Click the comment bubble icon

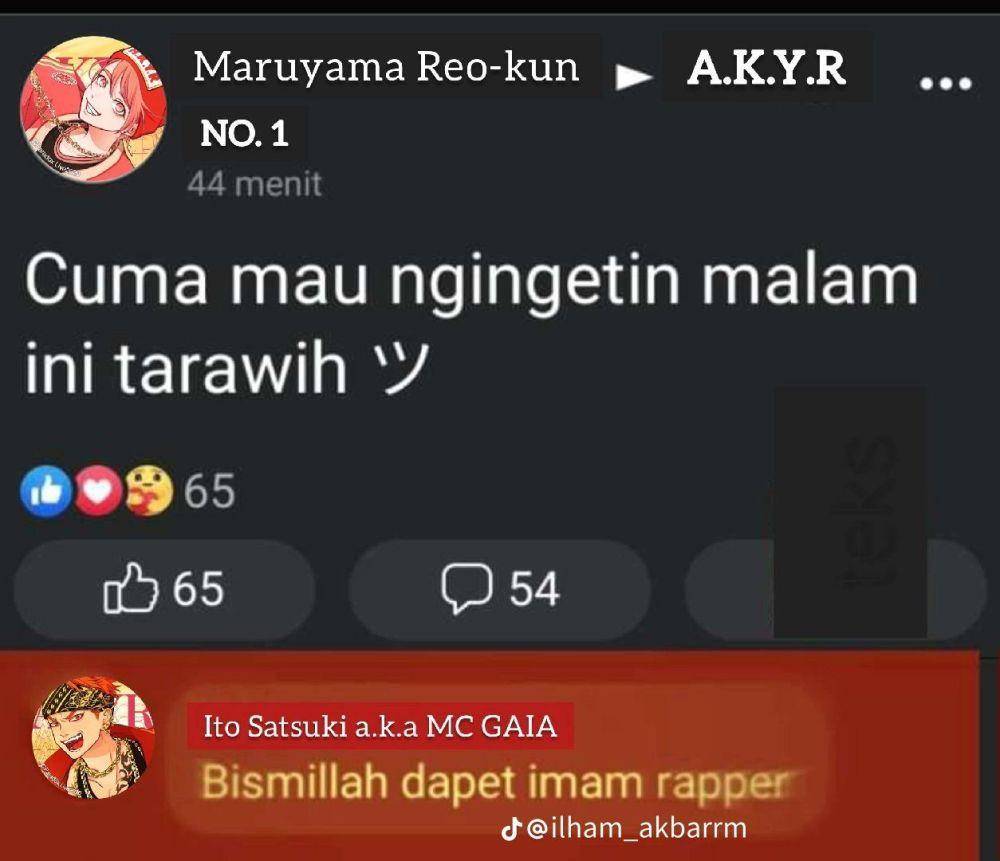point(467,589)
